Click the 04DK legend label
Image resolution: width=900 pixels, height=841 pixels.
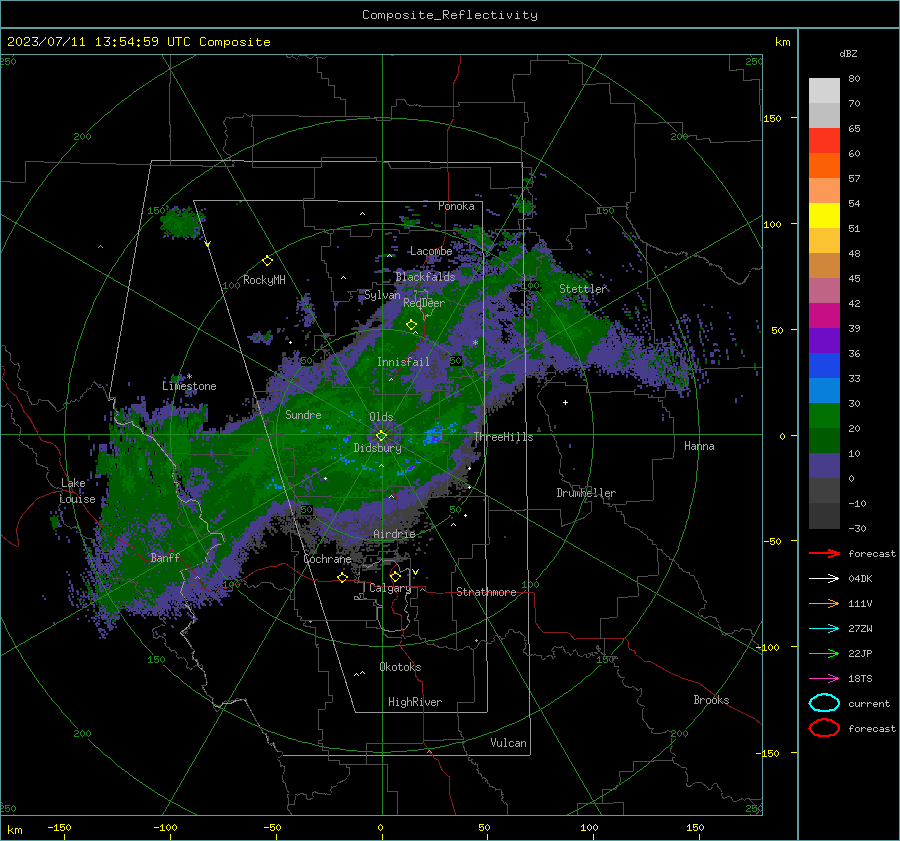(860, 579)
